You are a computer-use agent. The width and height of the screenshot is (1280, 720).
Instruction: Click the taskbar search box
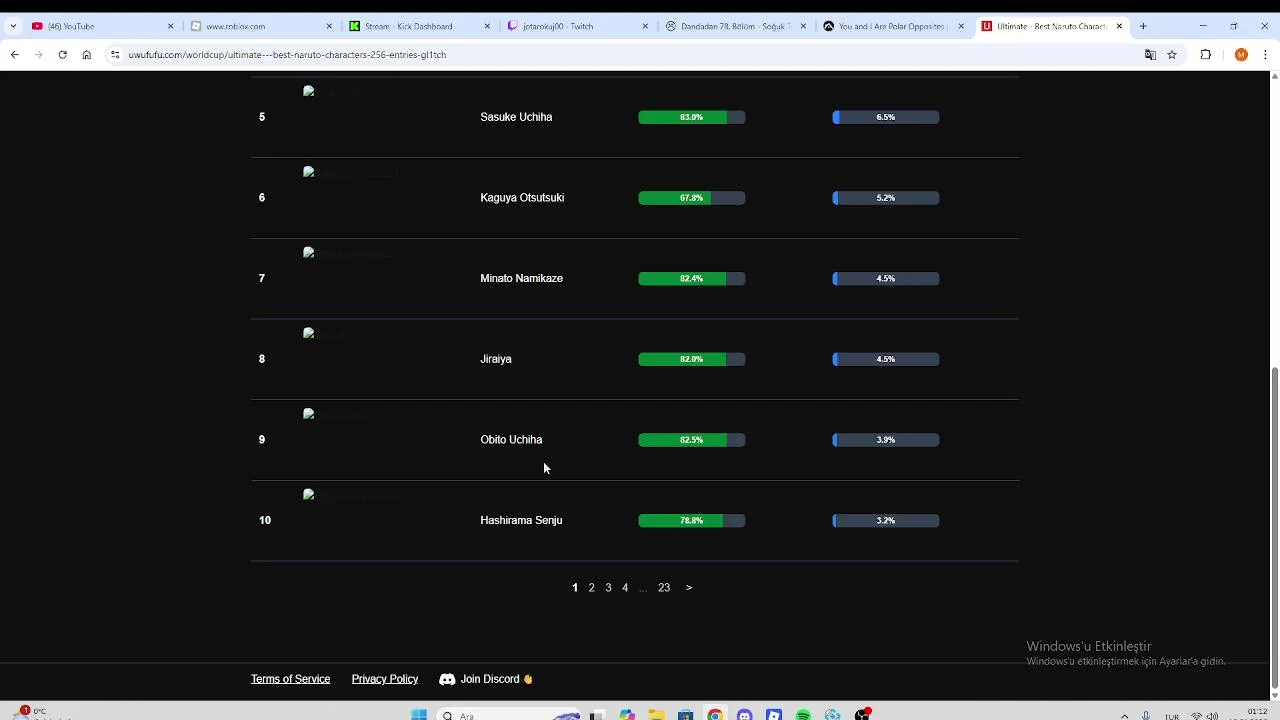coord(510,715)
